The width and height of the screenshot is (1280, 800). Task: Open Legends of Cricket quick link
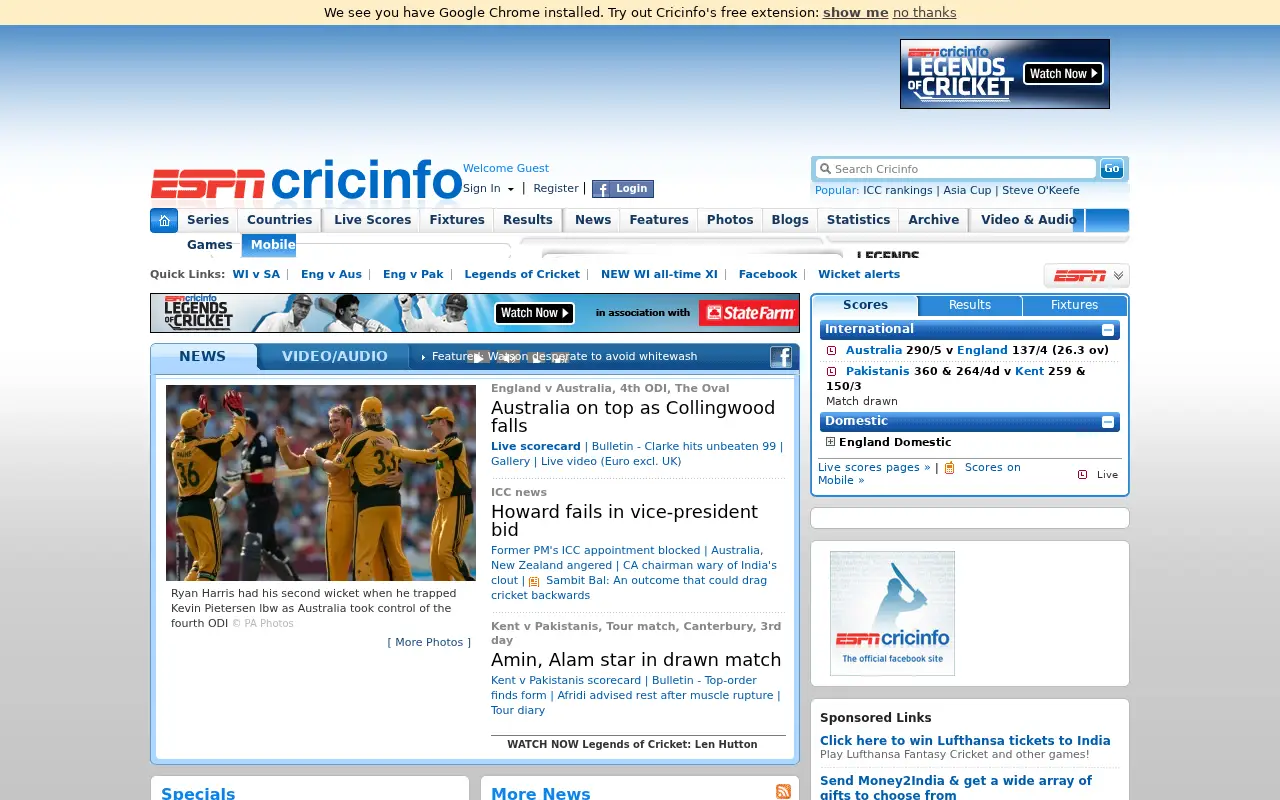(x=522, y=274)
